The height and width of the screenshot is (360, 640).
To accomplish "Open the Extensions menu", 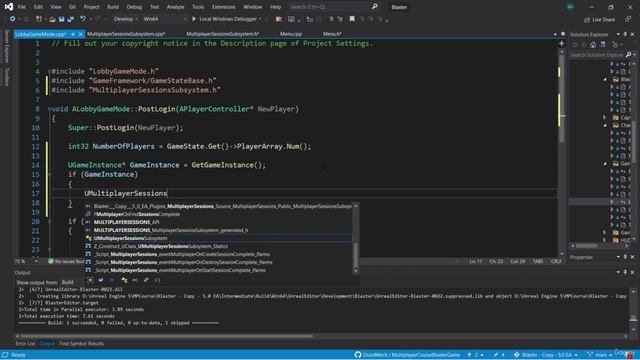I will pos(224,7).
